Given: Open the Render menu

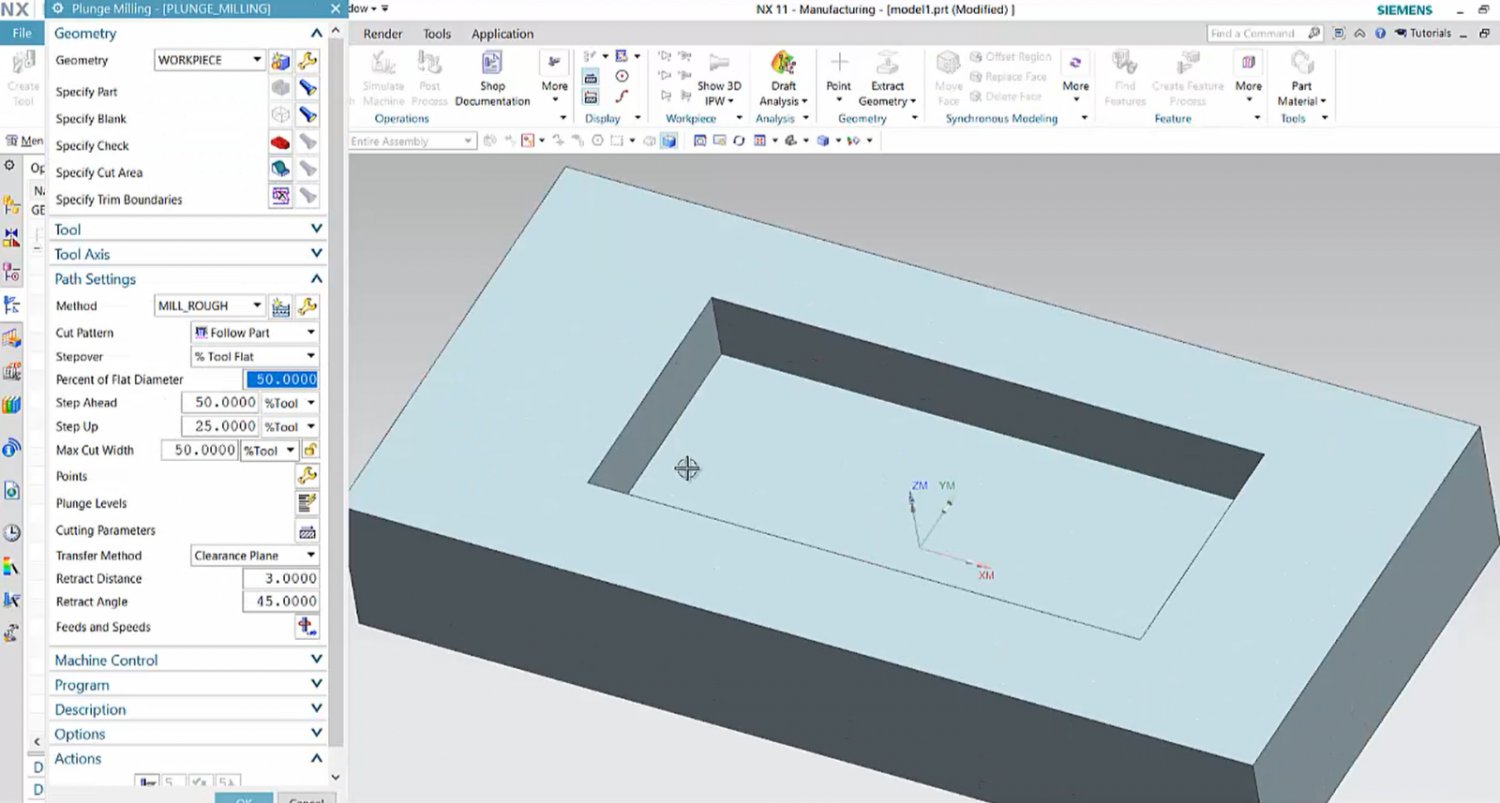Looking at the screenshot, I should (382, 33).
